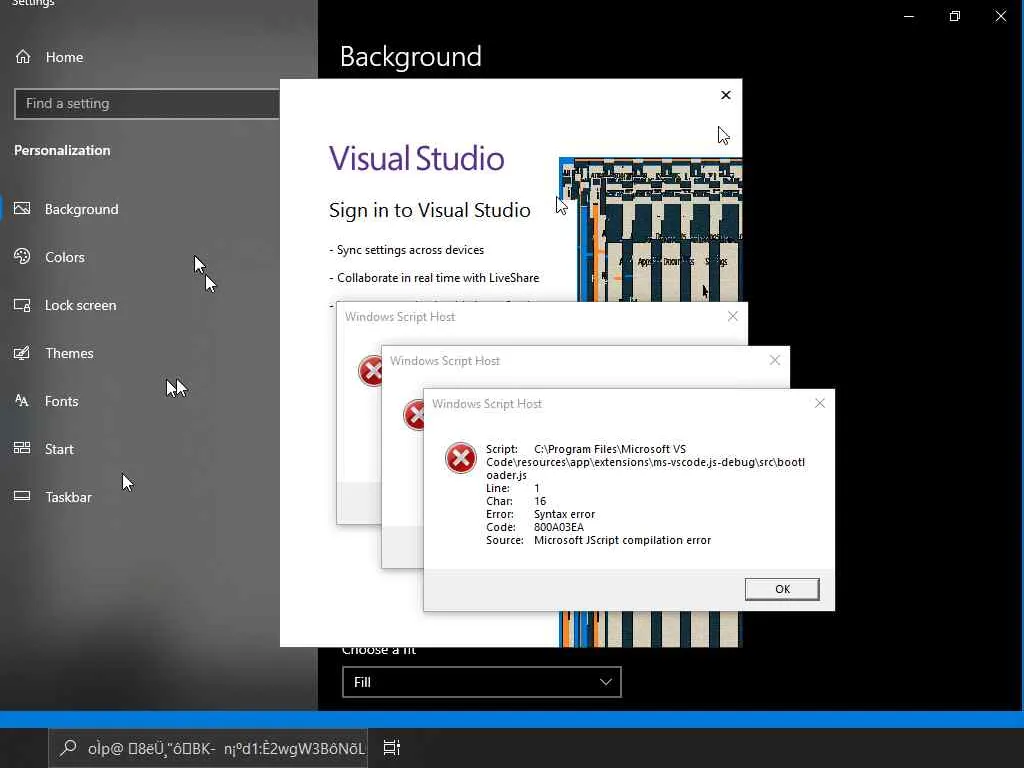Close the middle Windows Script Host dialog

pos(775,360)
